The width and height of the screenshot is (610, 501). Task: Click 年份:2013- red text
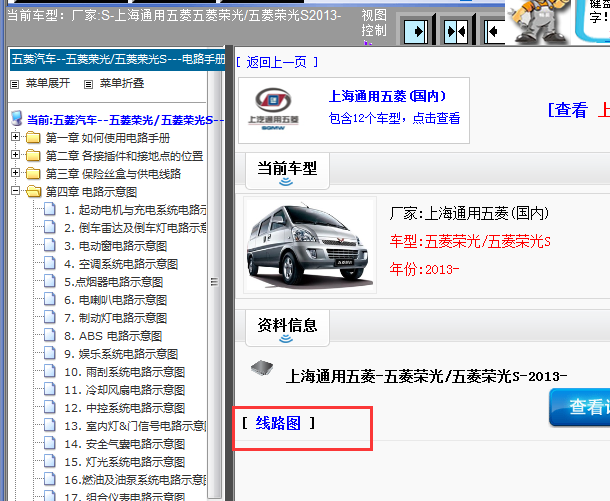click(424, 269)
